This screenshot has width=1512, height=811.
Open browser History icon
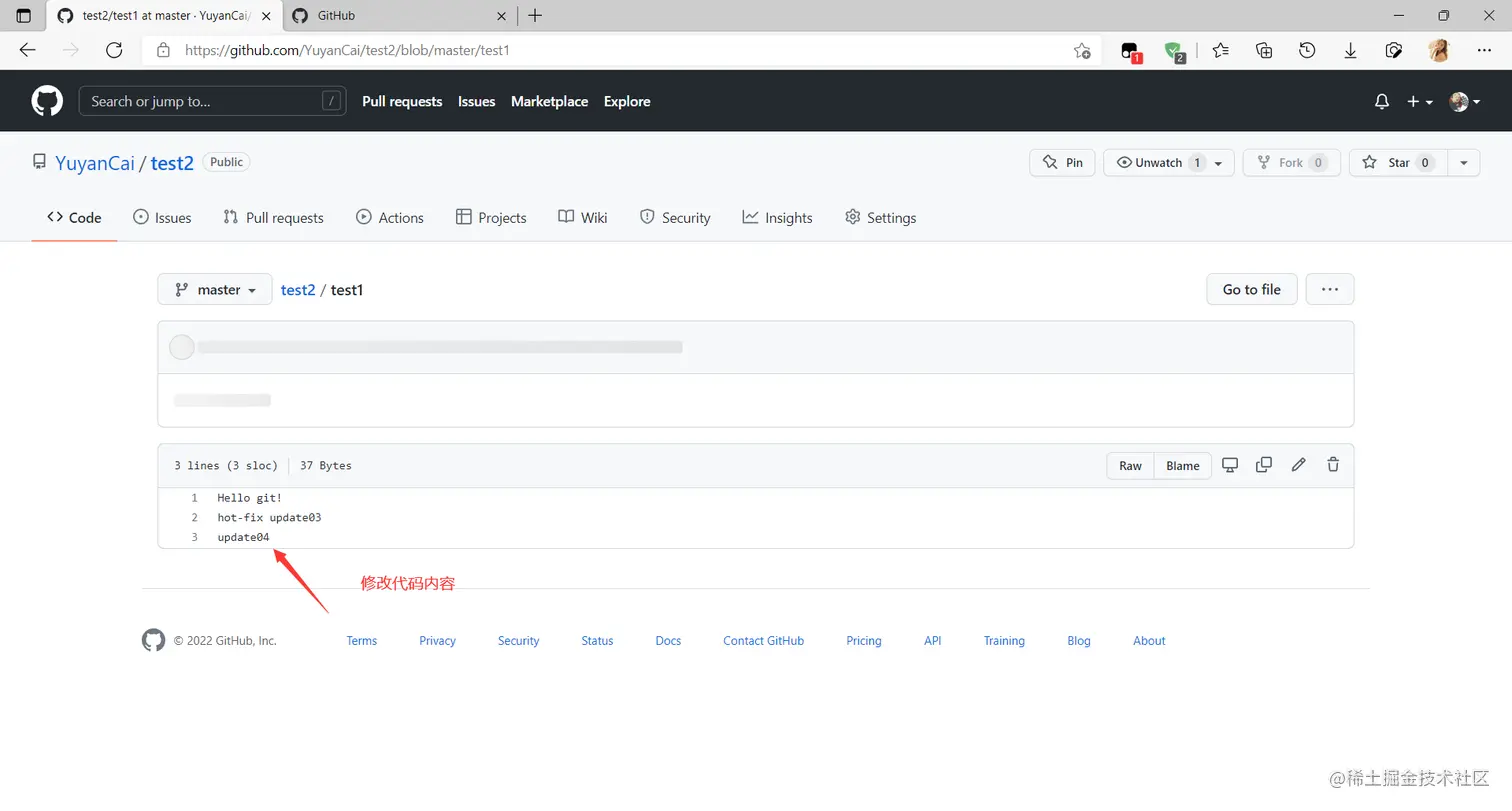1307,50
